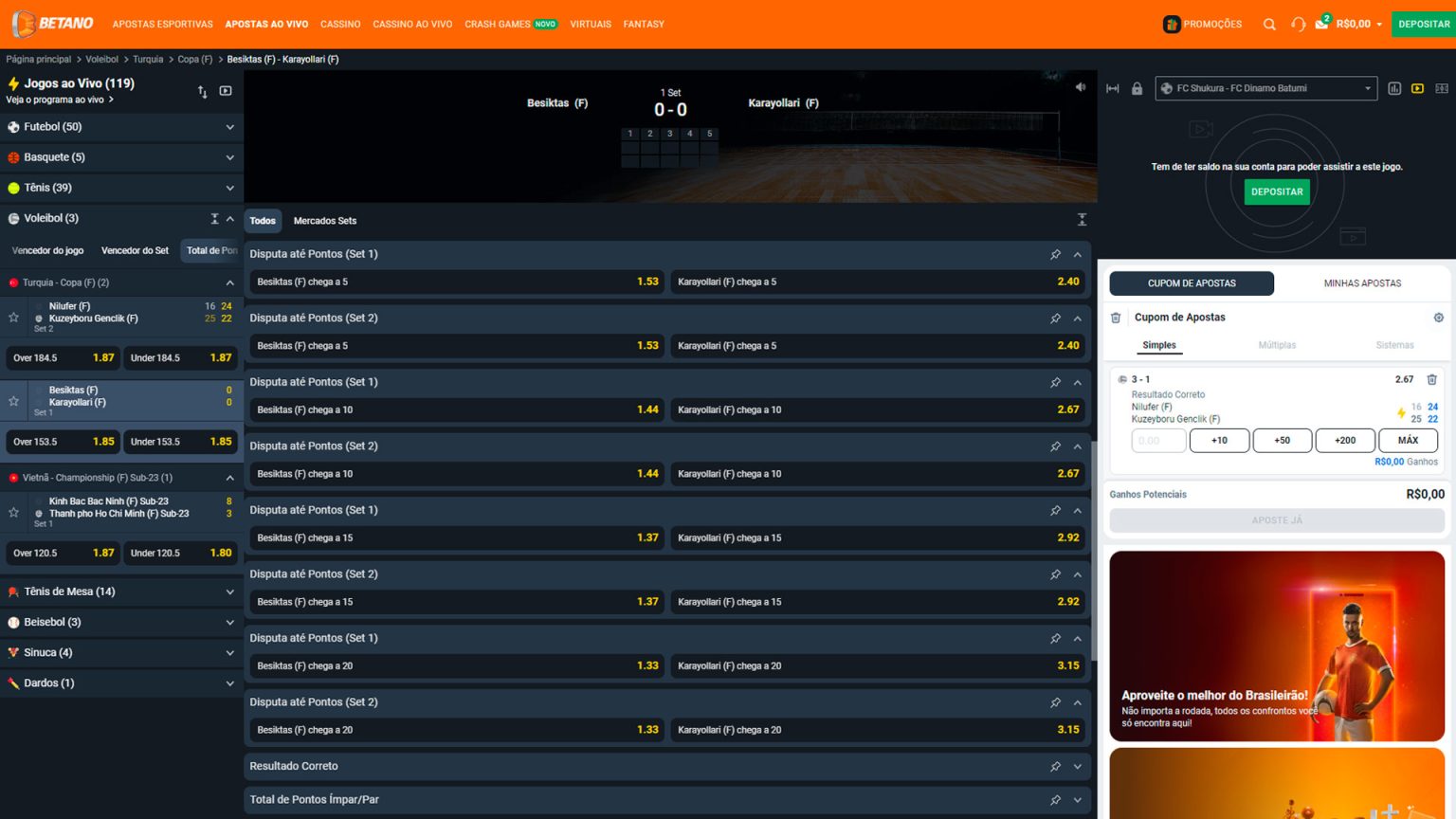The image size is (1456, 819).
Task: Open Cassino ao Vivo menu
Action: tap(412, 24)
